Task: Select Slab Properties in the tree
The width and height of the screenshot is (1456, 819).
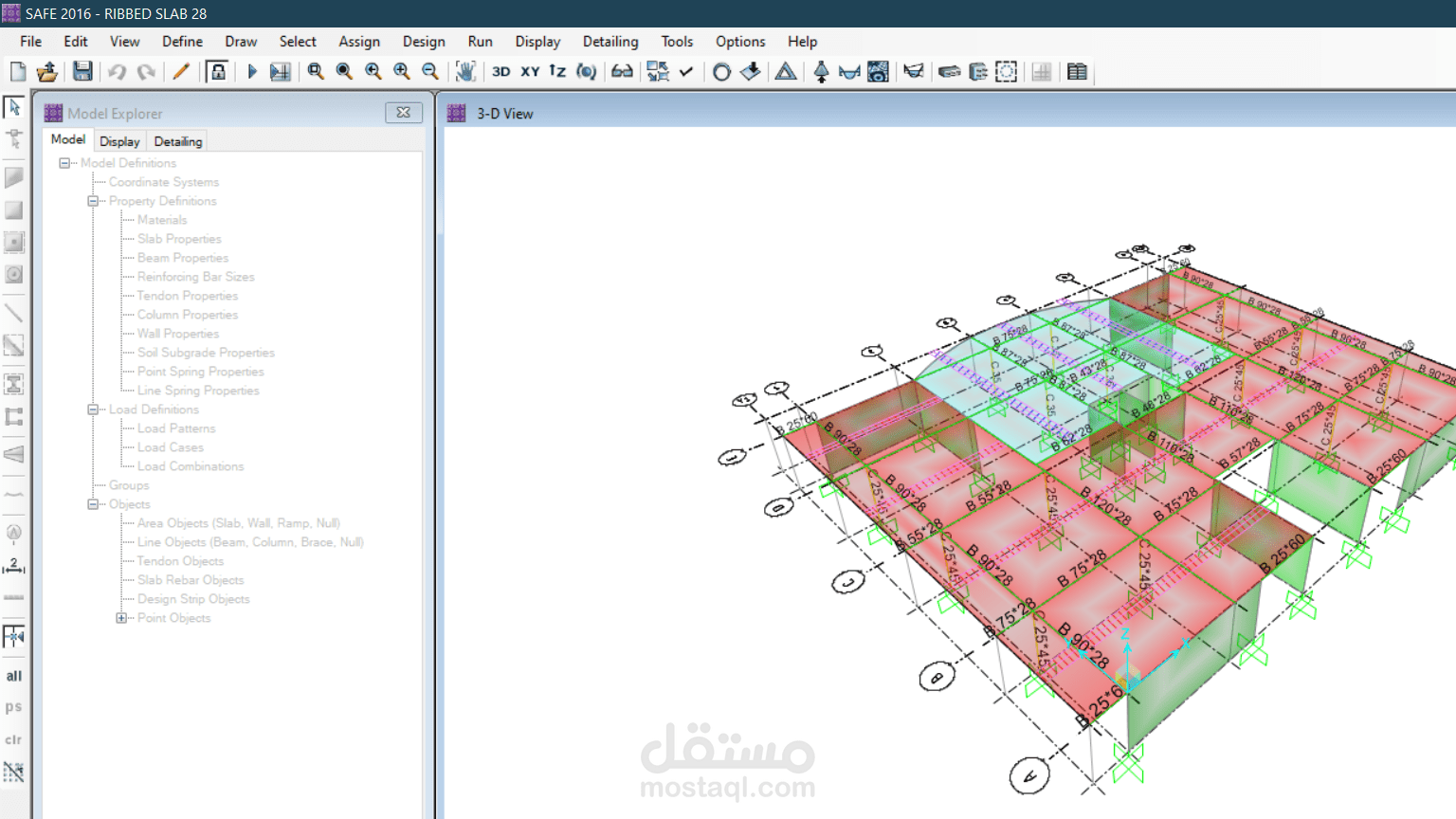Action: [179, 239]
